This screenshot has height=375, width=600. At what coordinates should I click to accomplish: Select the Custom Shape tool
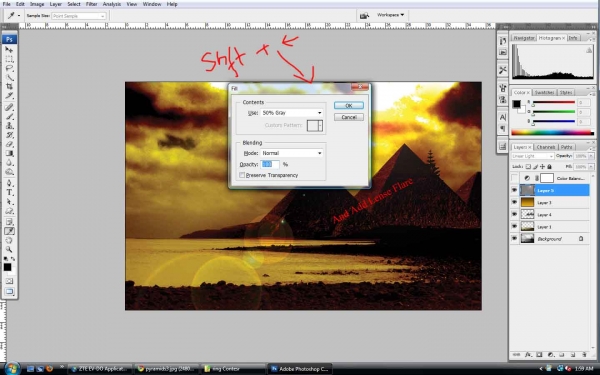pyautogui.click(x=9, y=211)
